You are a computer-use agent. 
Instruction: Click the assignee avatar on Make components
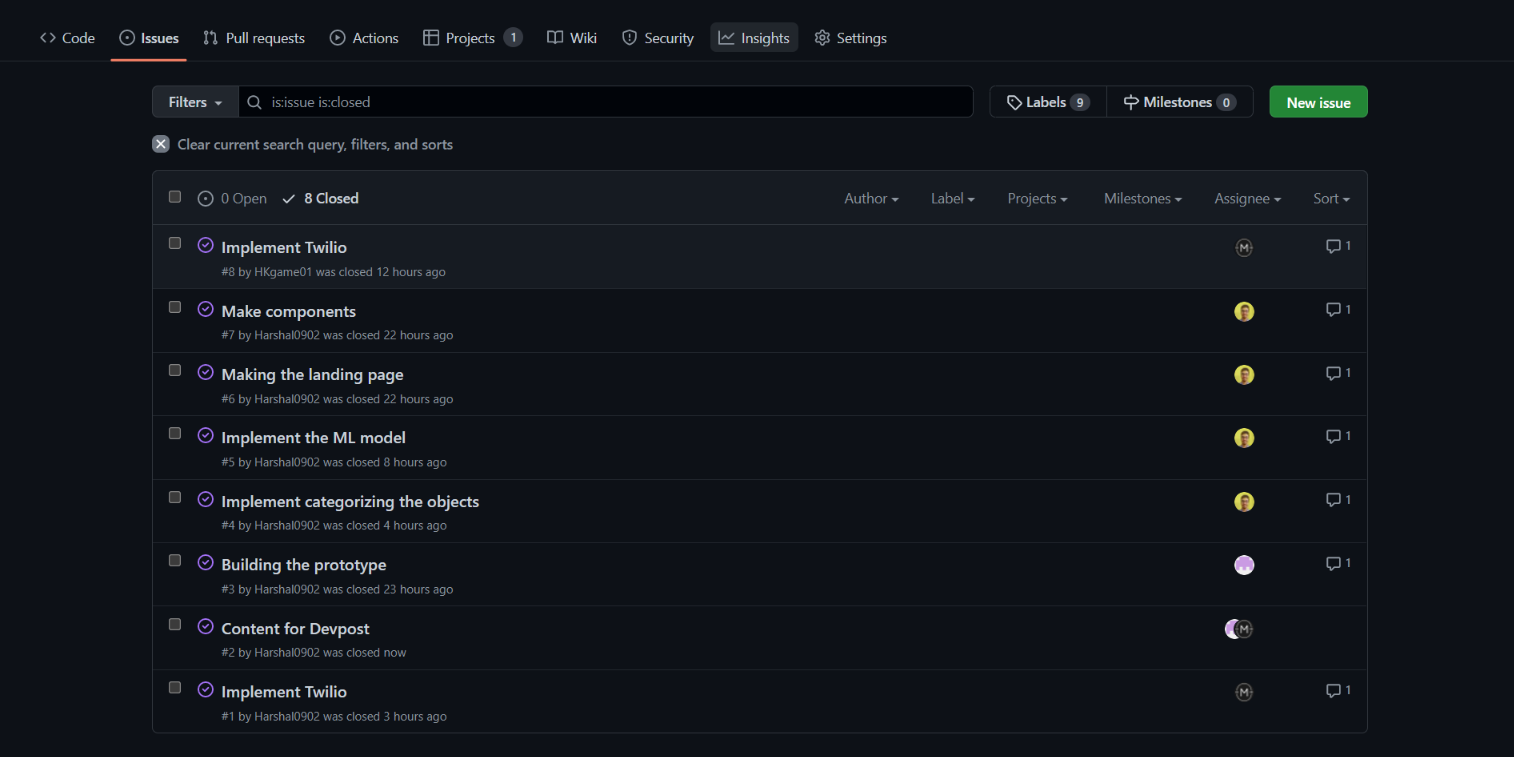point(1244,312)
